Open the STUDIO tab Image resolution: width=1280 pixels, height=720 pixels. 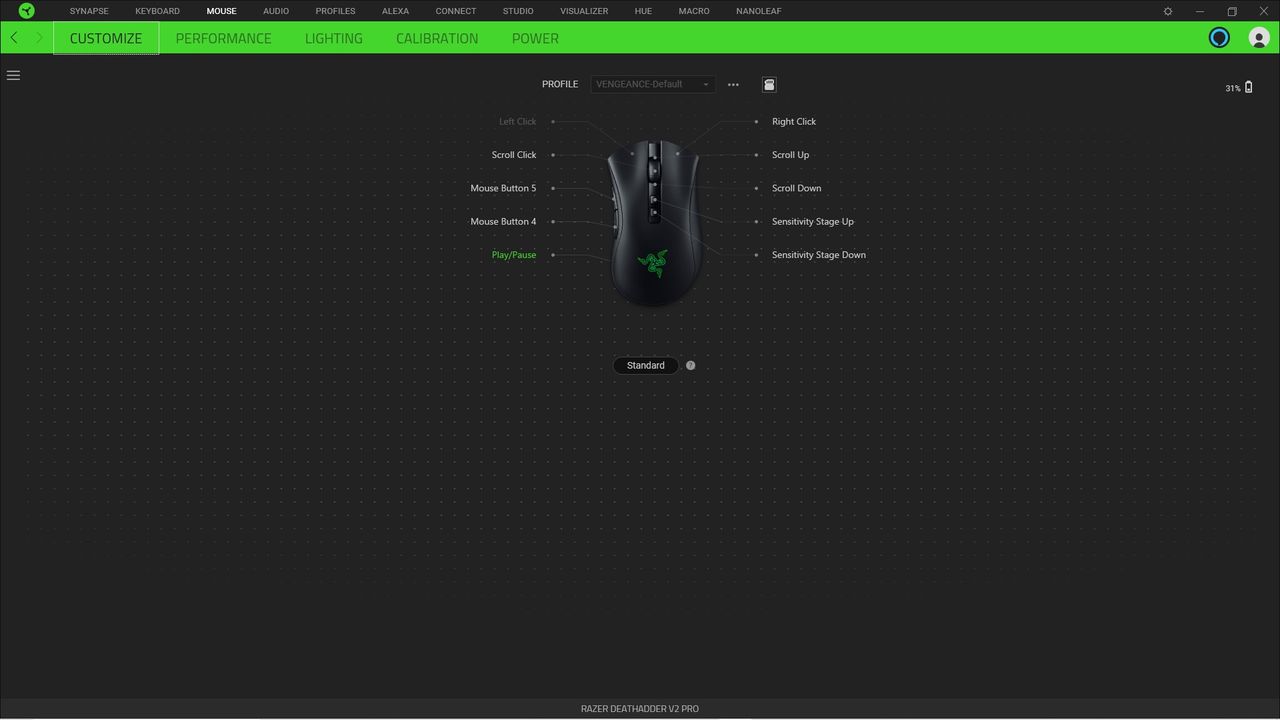[x=518, y=11]
